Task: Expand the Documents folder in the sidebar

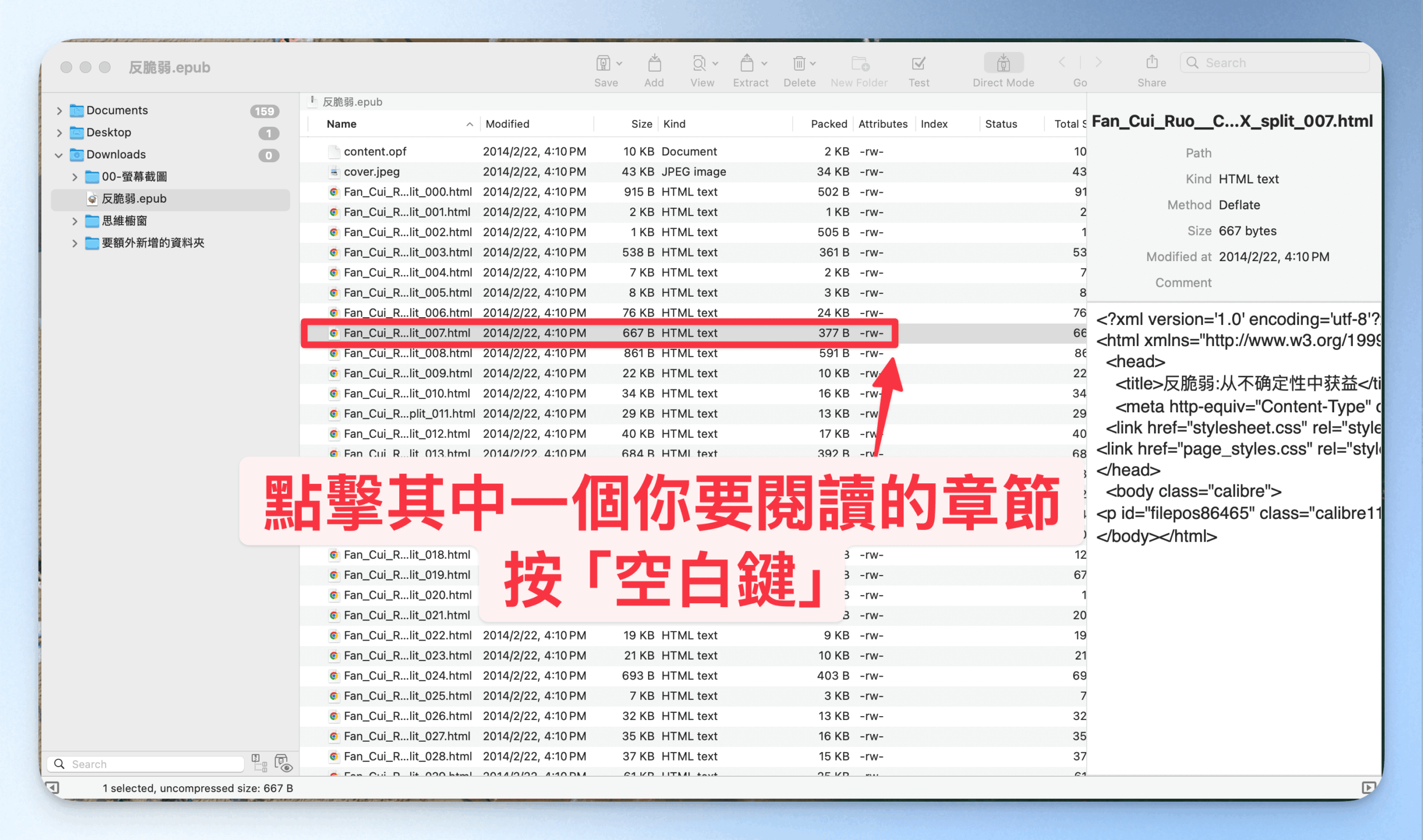Action: tap(59, 111)
